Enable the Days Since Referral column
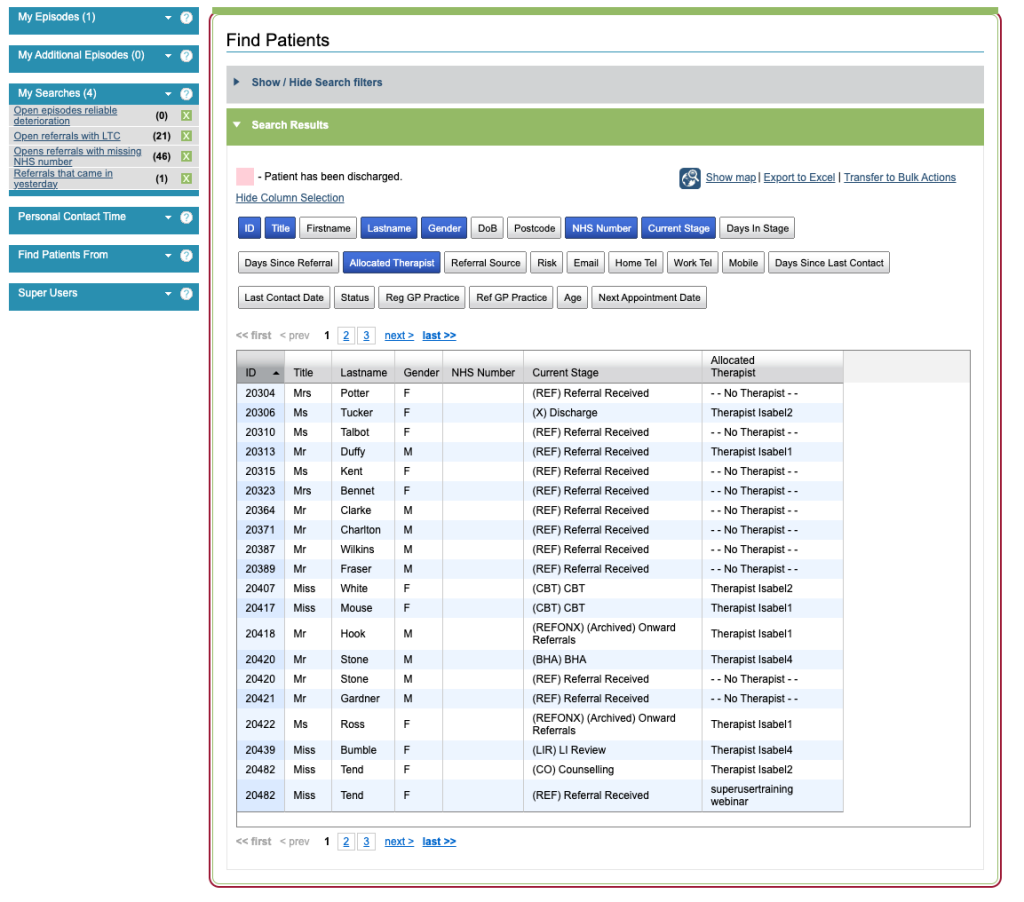 pyautogui.click(x=288, y=263)
